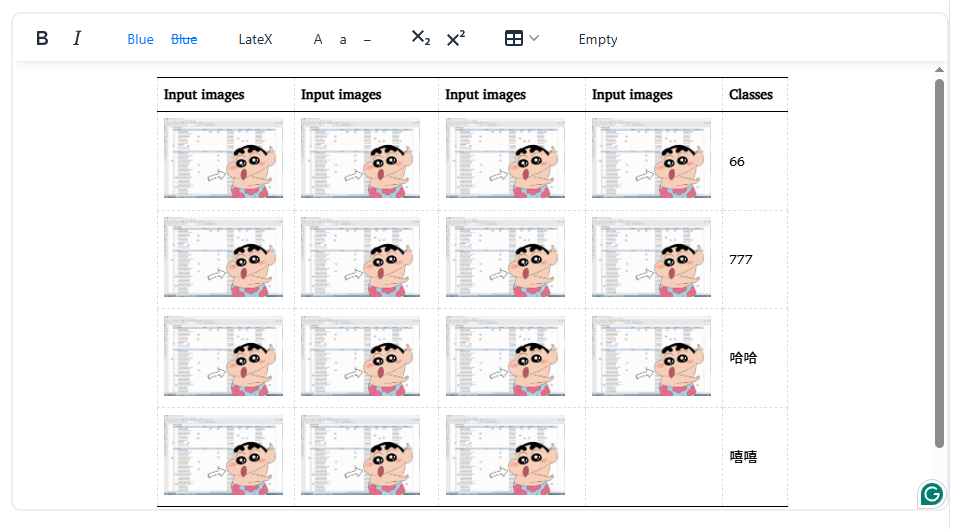Select first image in the 777 row
Screen dimensions: 955x529
[224, 257]
